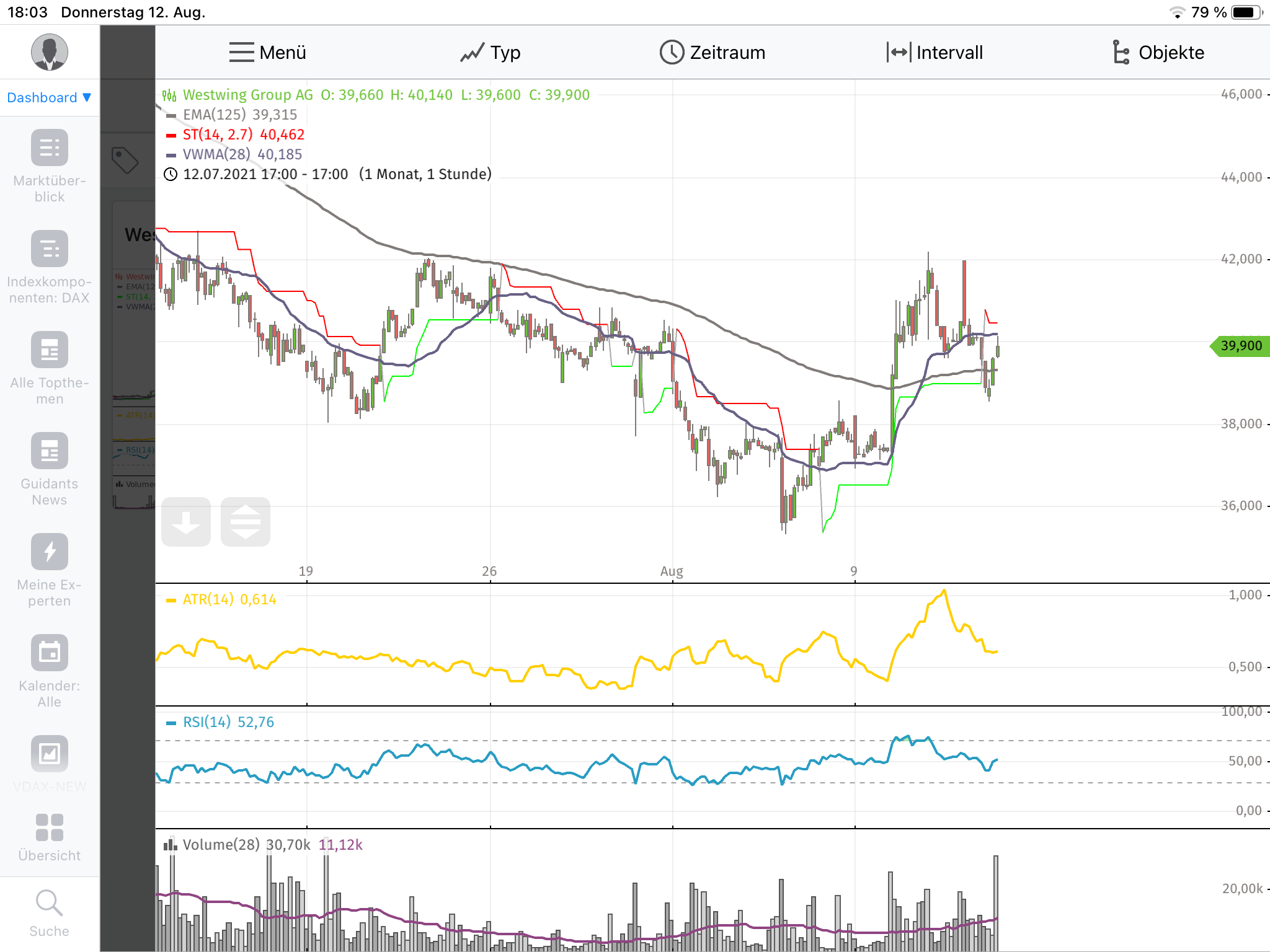Image resolution: width=1270 pixels, height=952 pixels.
Task: Open the Marktüberblick sidebar icon
Action: click(50, 148)
